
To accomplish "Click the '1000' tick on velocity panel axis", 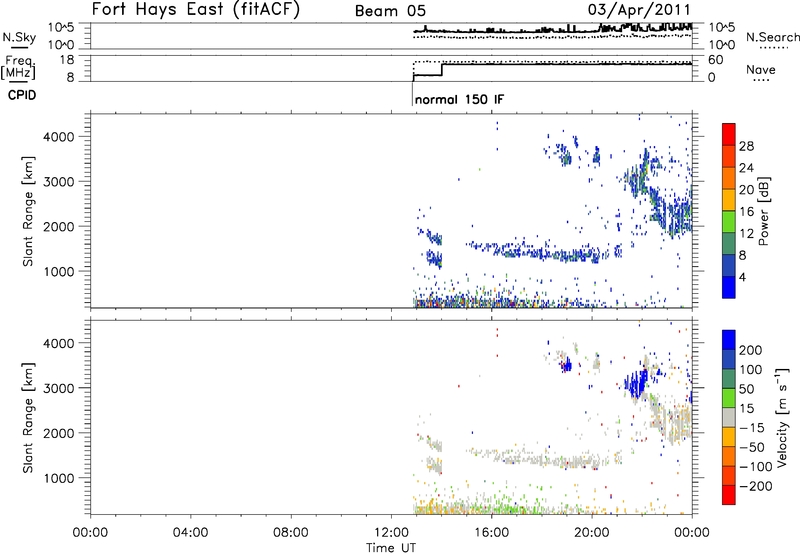I will point(59,478).
